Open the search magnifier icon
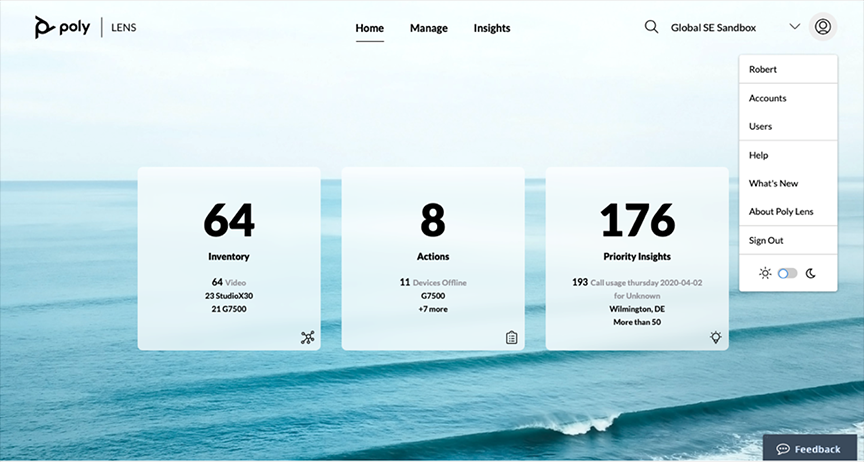This screenshot has height=462, width=864. click(x=651, y=27)
